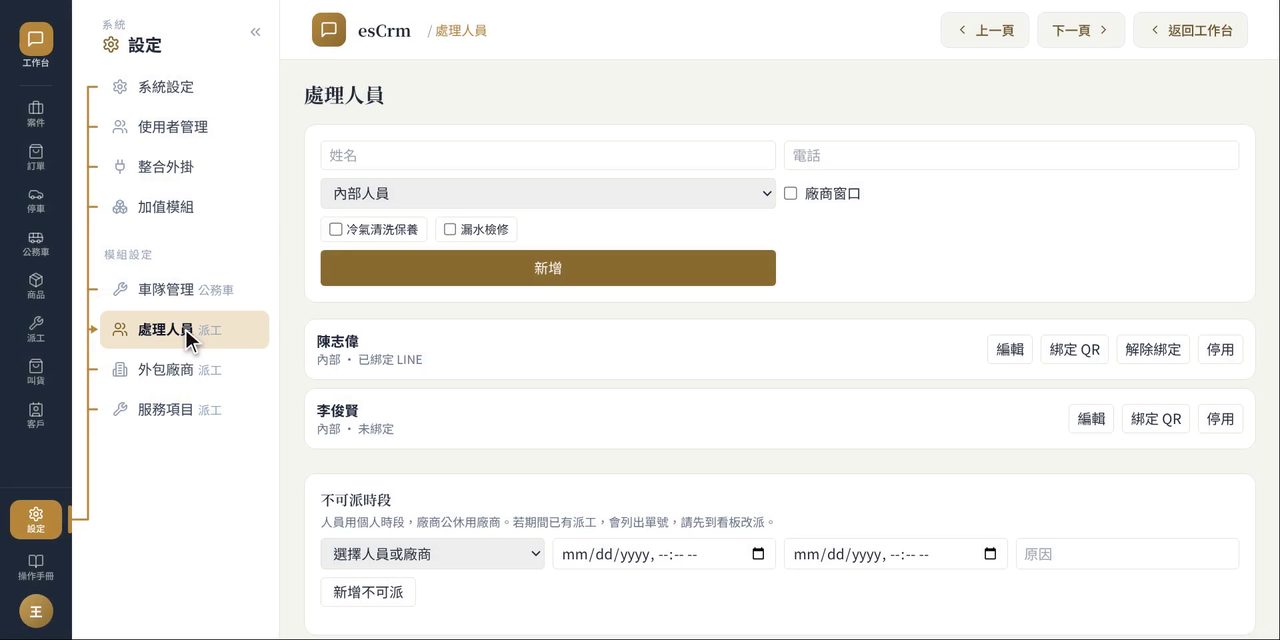Click 編輯 for 李俊賢
Viewport: 1280px width, 640px height.
[1091, 419]
